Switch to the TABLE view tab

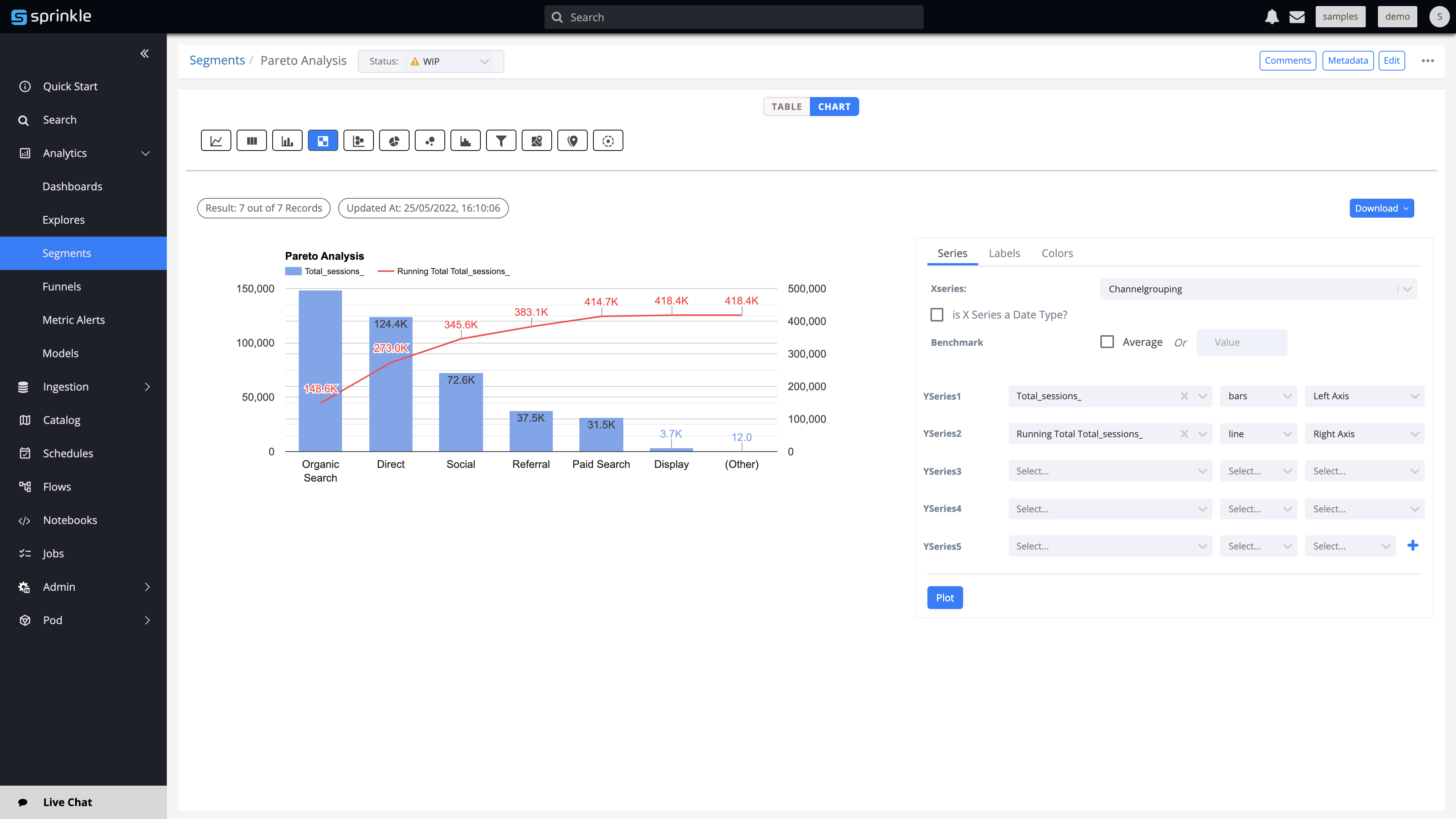tap(786, 106)
